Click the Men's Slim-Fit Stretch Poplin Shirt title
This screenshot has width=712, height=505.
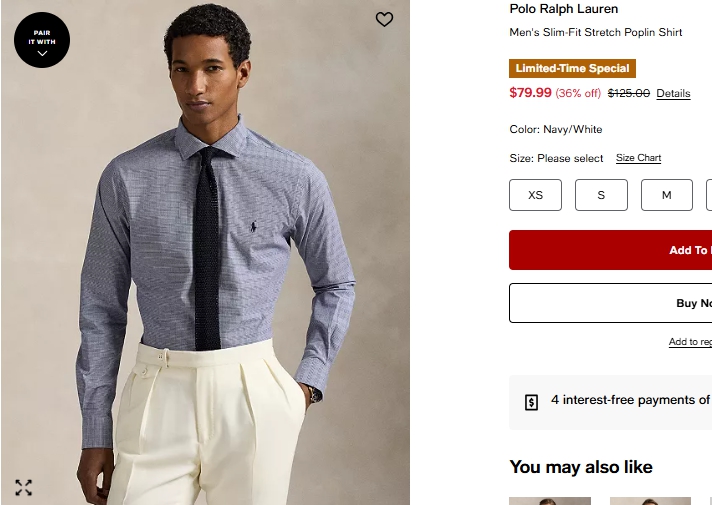coord(596,32)
